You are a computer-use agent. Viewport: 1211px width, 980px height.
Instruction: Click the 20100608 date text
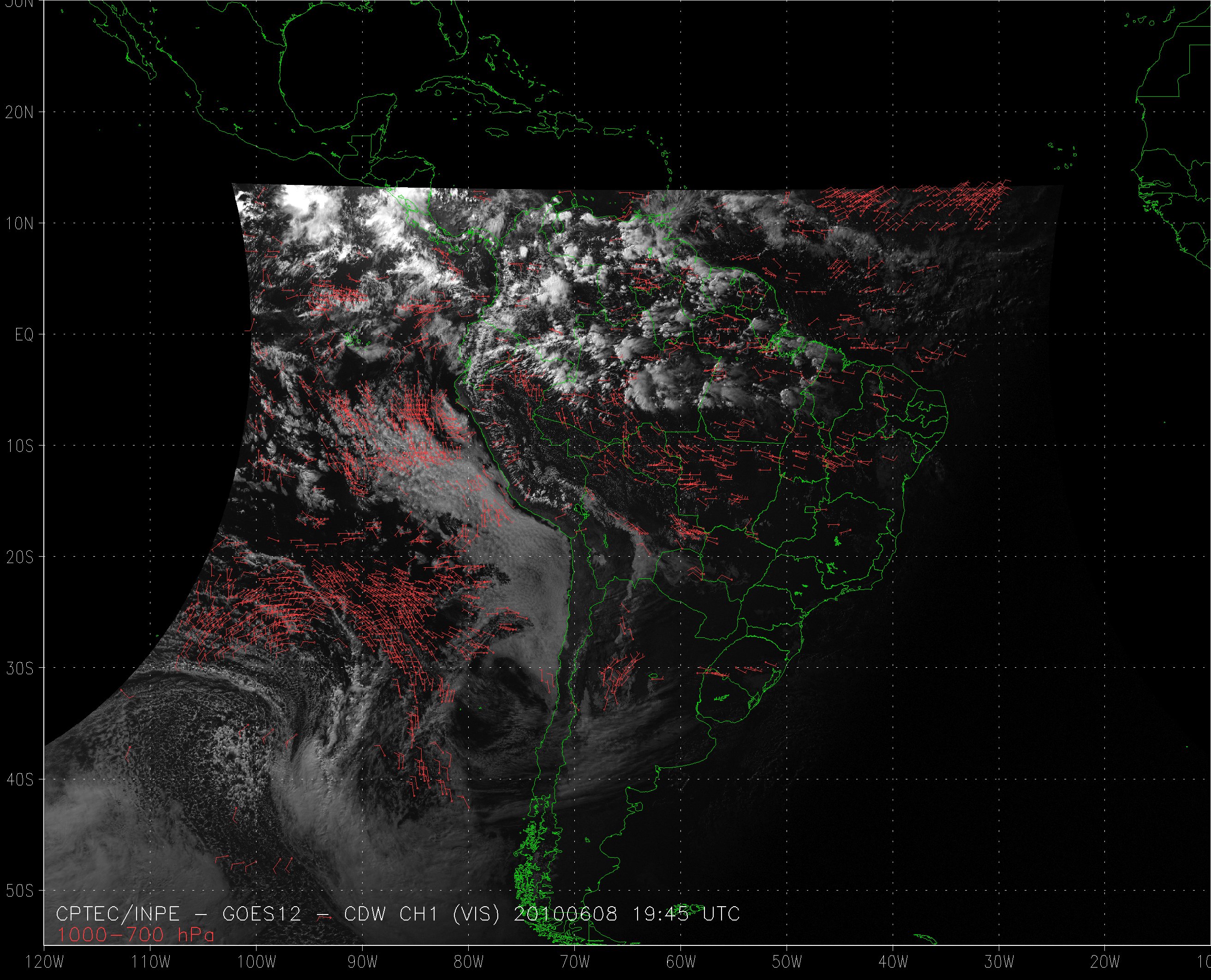point(565,914)
